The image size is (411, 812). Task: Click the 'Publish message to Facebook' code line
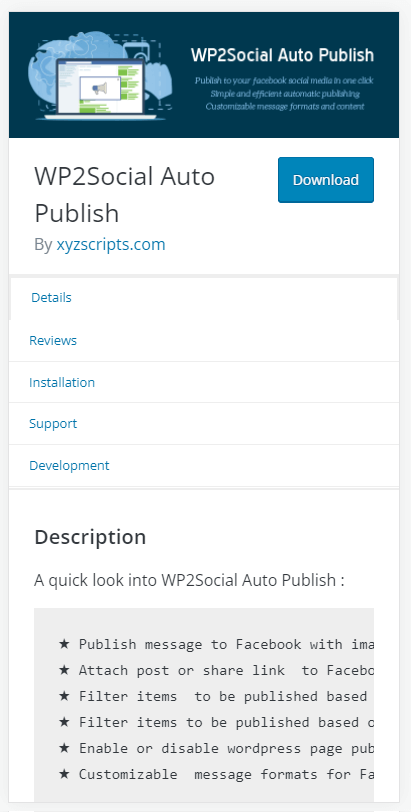point(226,644)
